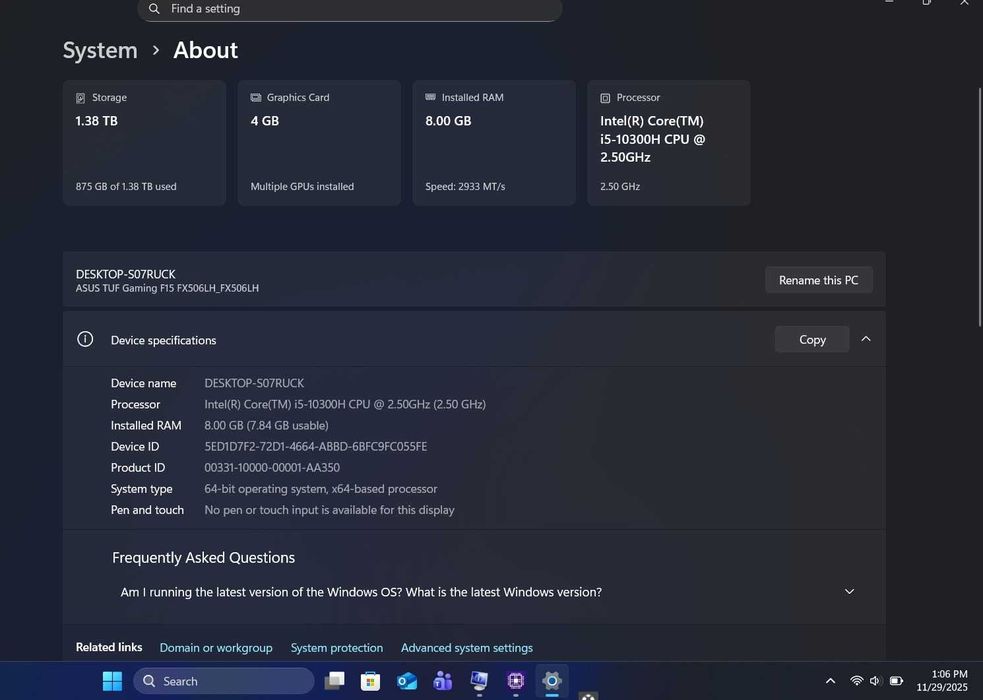This screenshot has width=983, height=700.
Task: Click the "ASUS TUF Gaming F15 FX506LH_FX506LH" model text
Action: coord(167,288)
